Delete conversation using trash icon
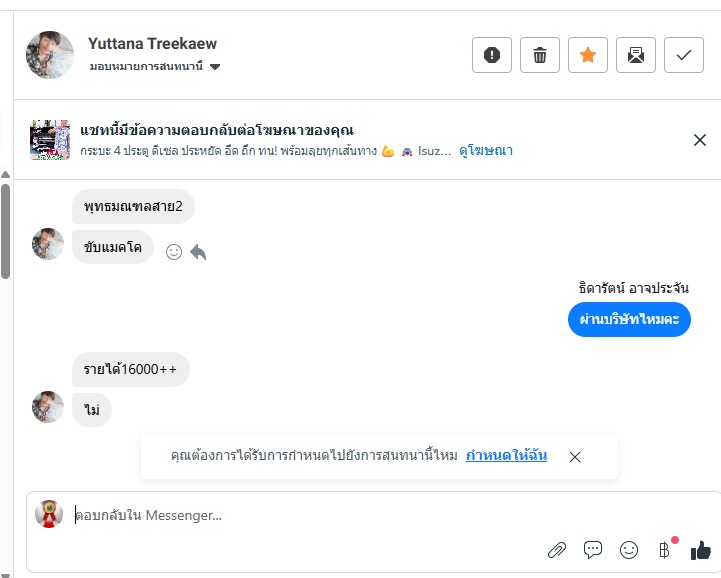The image size is (721, 578). coord(540,55)
